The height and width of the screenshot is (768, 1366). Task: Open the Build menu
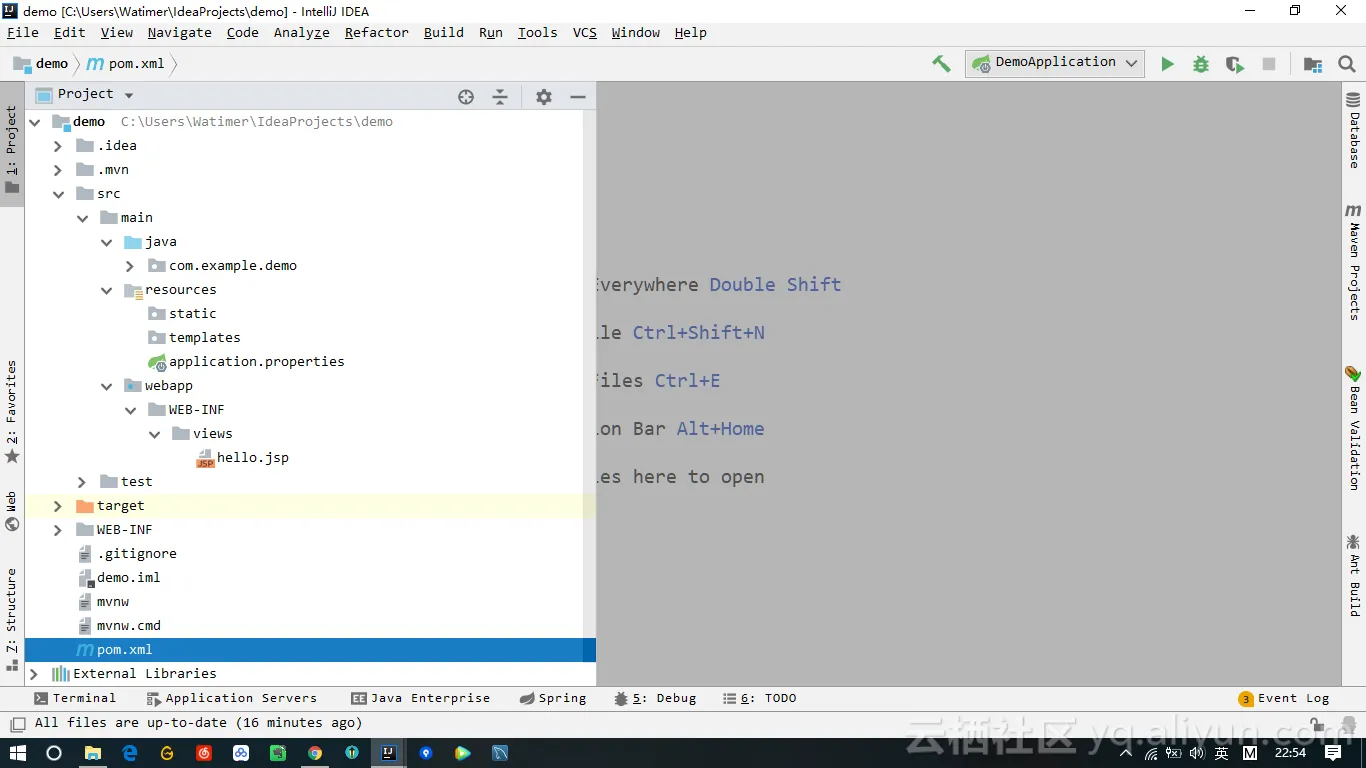click(443, 32)
